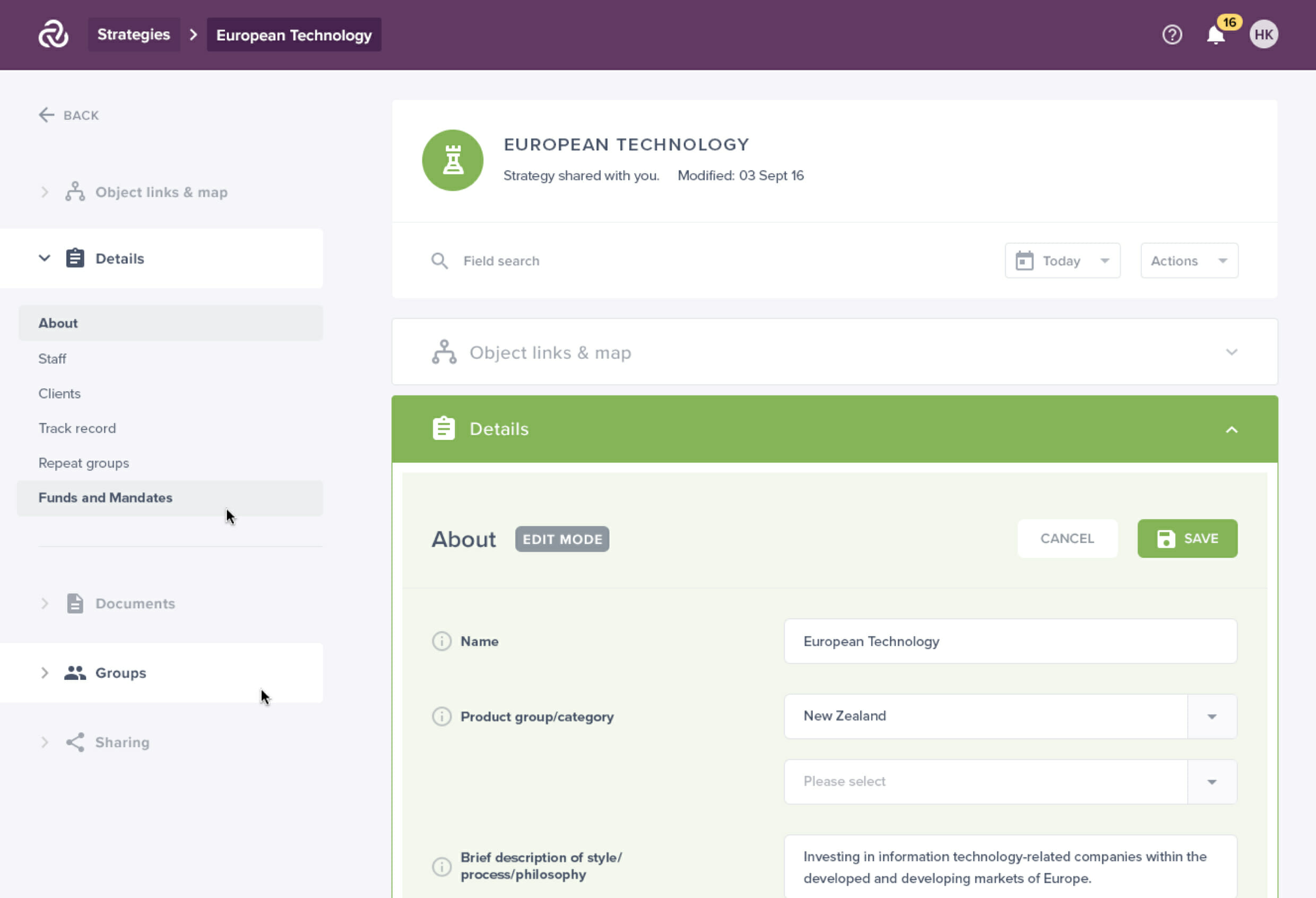
Task: Click the calendar icon beside Today
Action: [1024, 261]
